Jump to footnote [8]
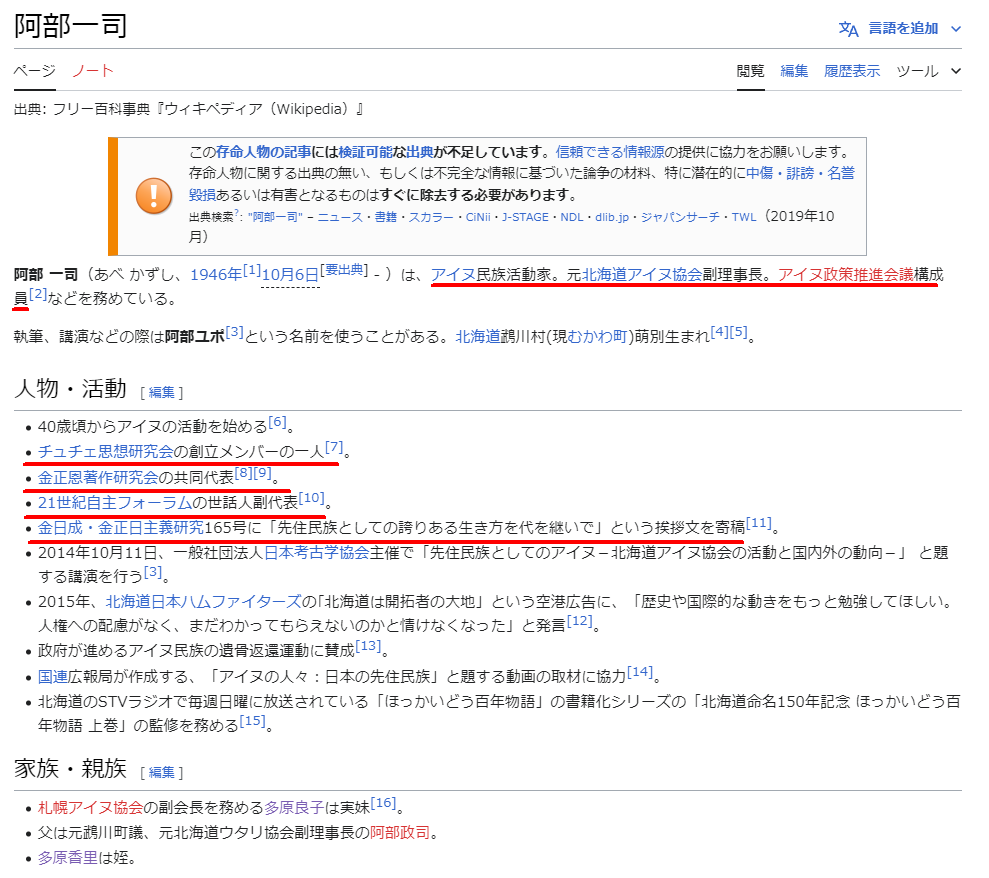The width and height of the screenshot is (989, 878). (x=243, y=472)
